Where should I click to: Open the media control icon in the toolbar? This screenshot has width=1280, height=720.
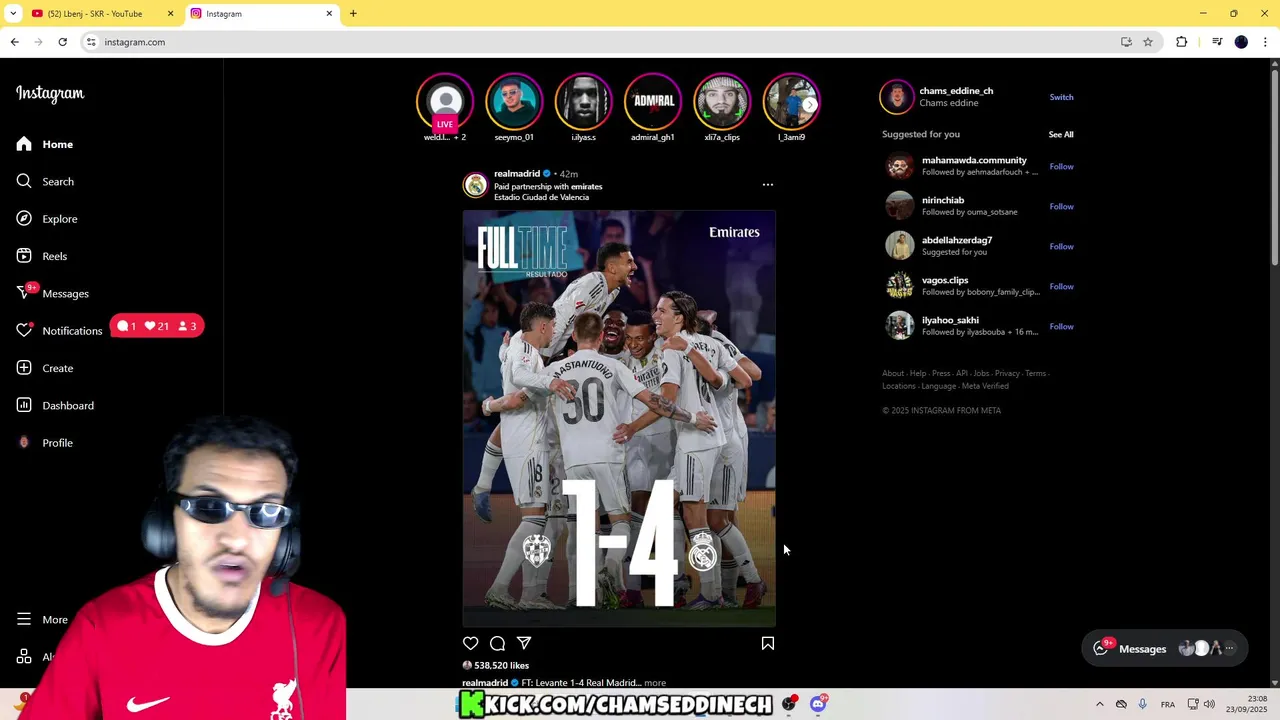(1217, 42)
